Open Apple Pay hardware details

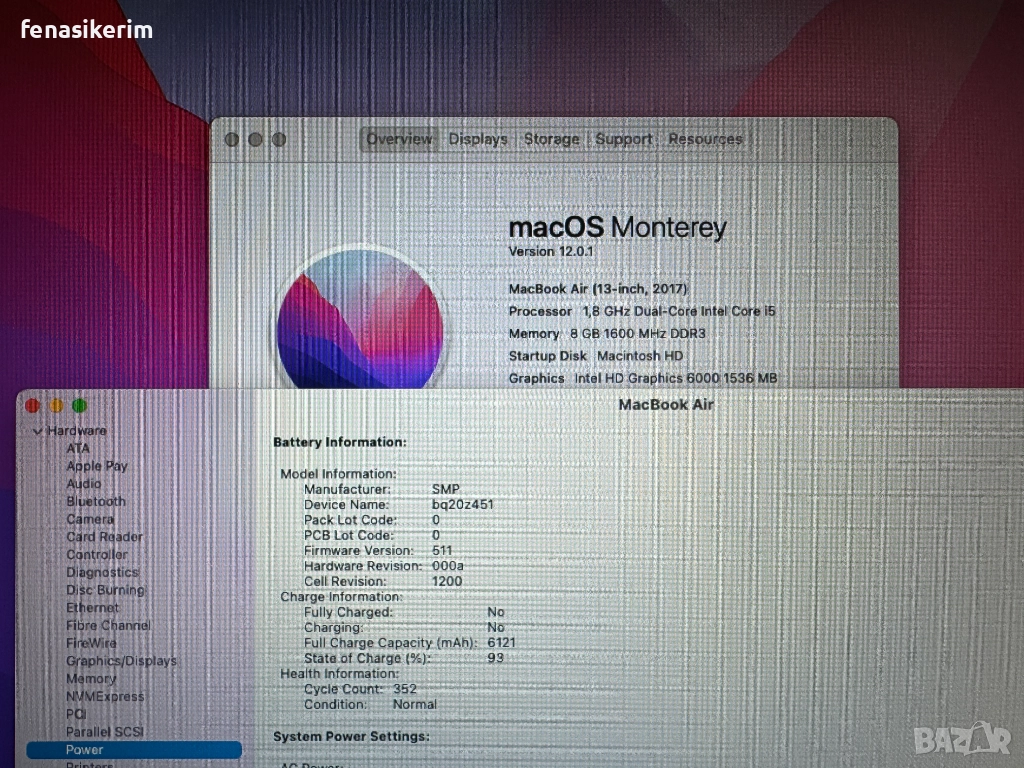(97, 466)
